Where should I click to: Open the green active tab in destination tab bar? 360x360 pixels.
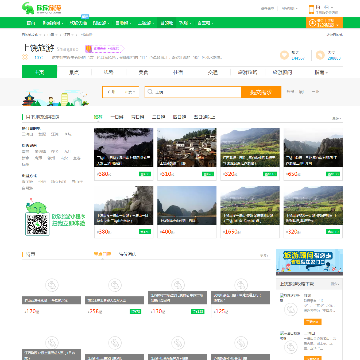[39, 72]
